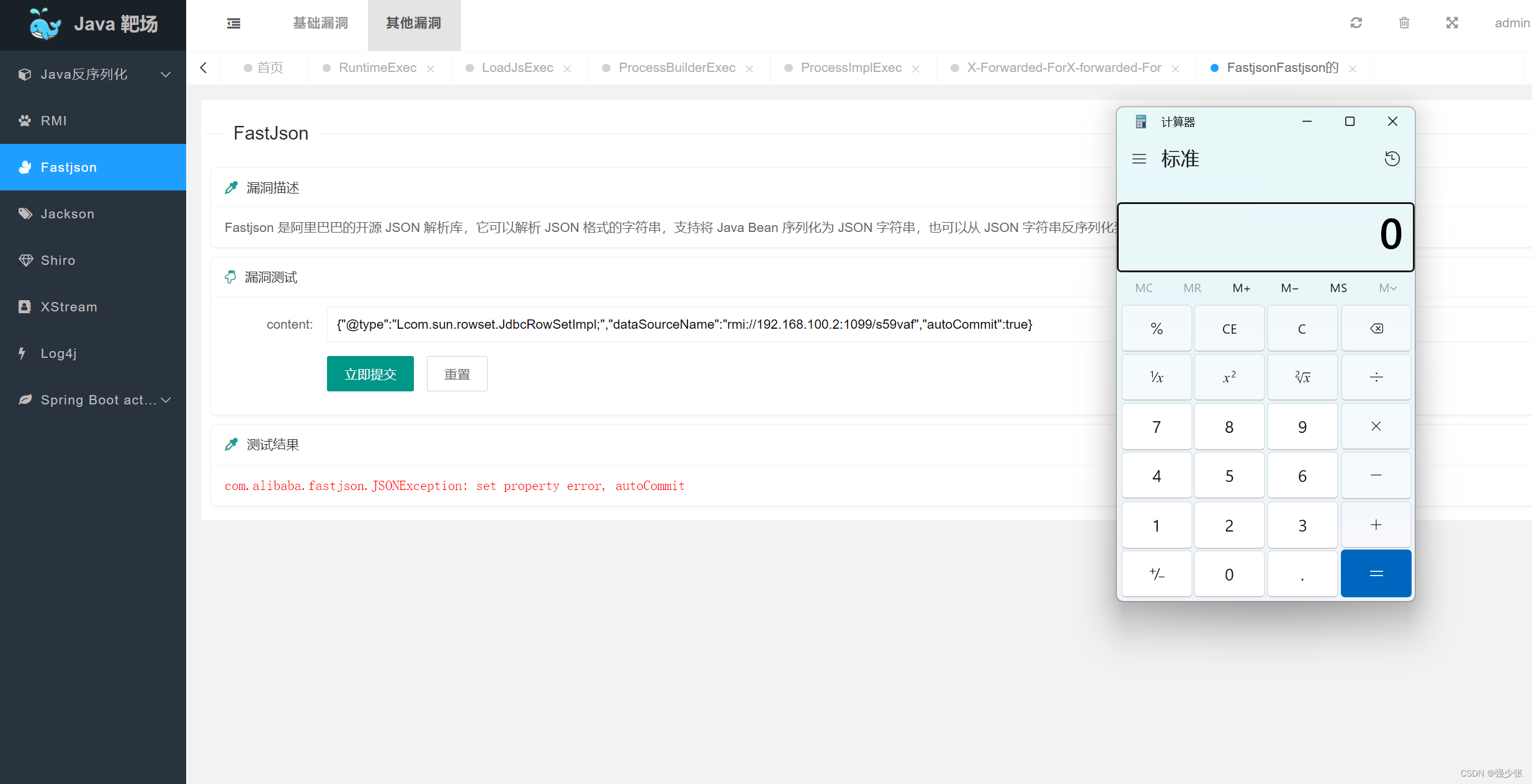
Task: Click calculator digit 0 key
Action: click(x=1229, y=574)
